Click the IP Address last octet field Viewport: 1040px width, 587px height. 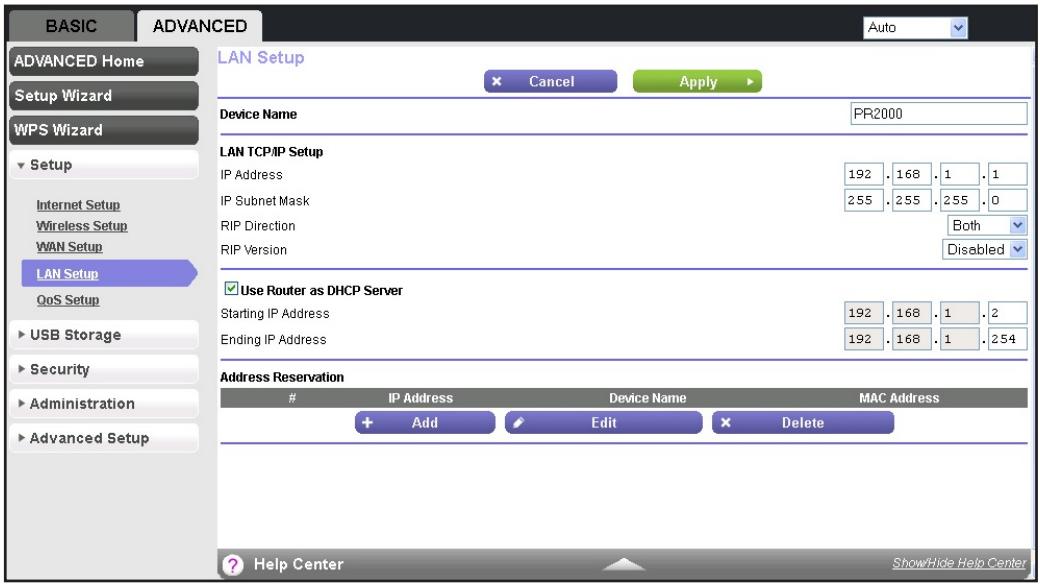tap(1008, 174)
